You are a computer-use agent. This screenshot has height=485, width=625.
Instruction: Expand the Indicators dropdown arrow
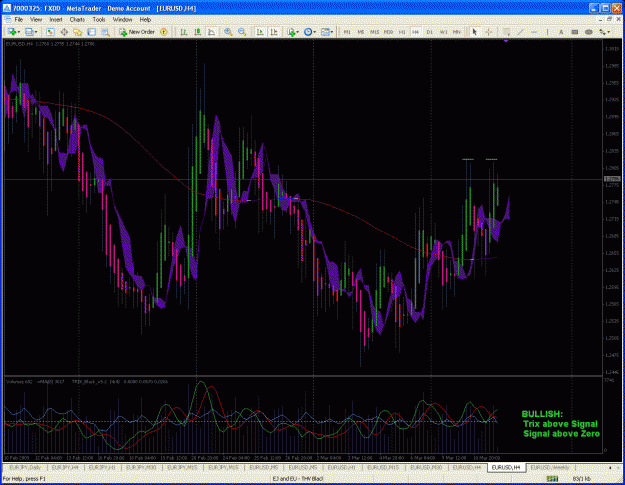click(x=298, y=32)
